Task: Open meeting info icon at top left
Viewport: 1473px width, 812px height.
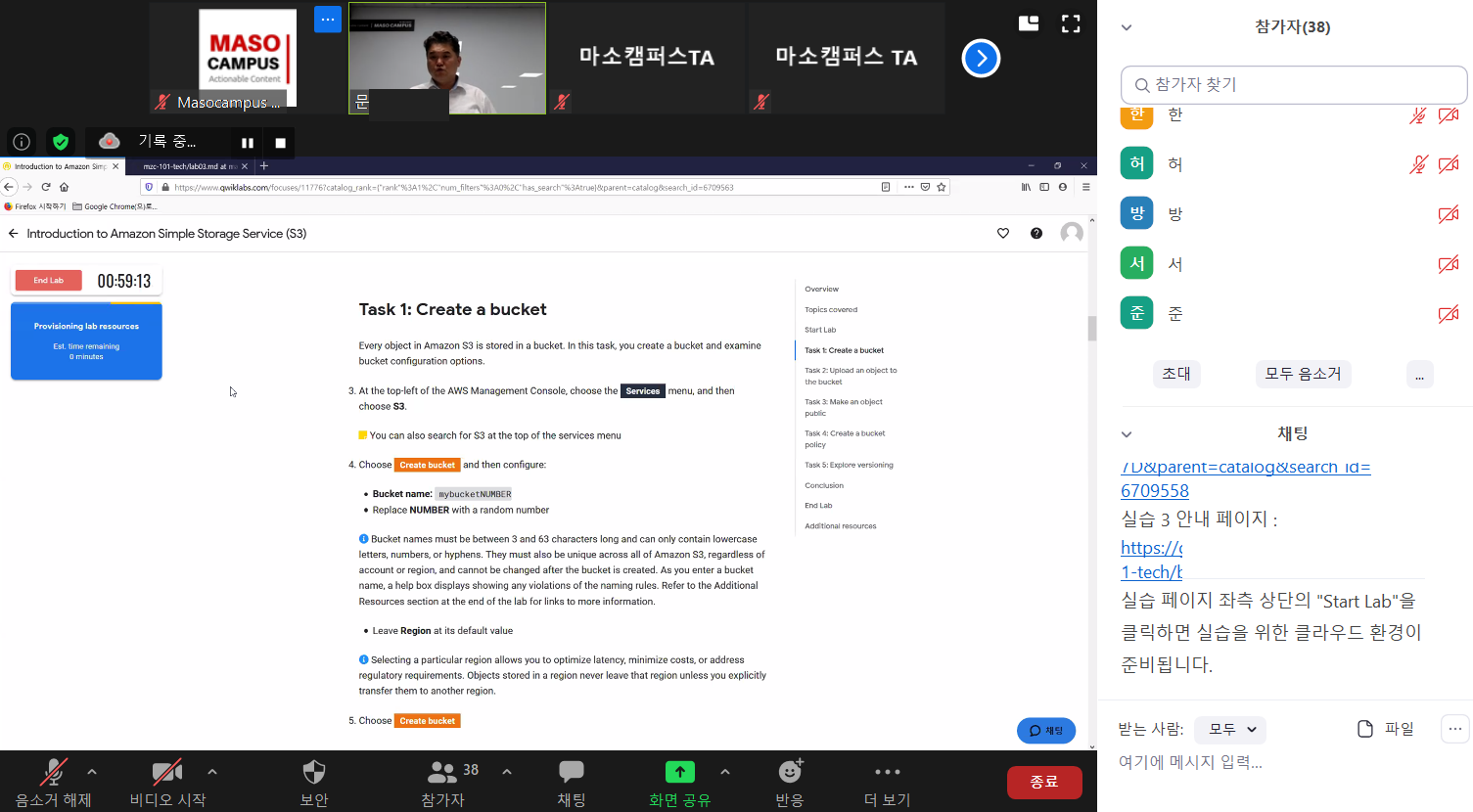Action: (22, 142)
